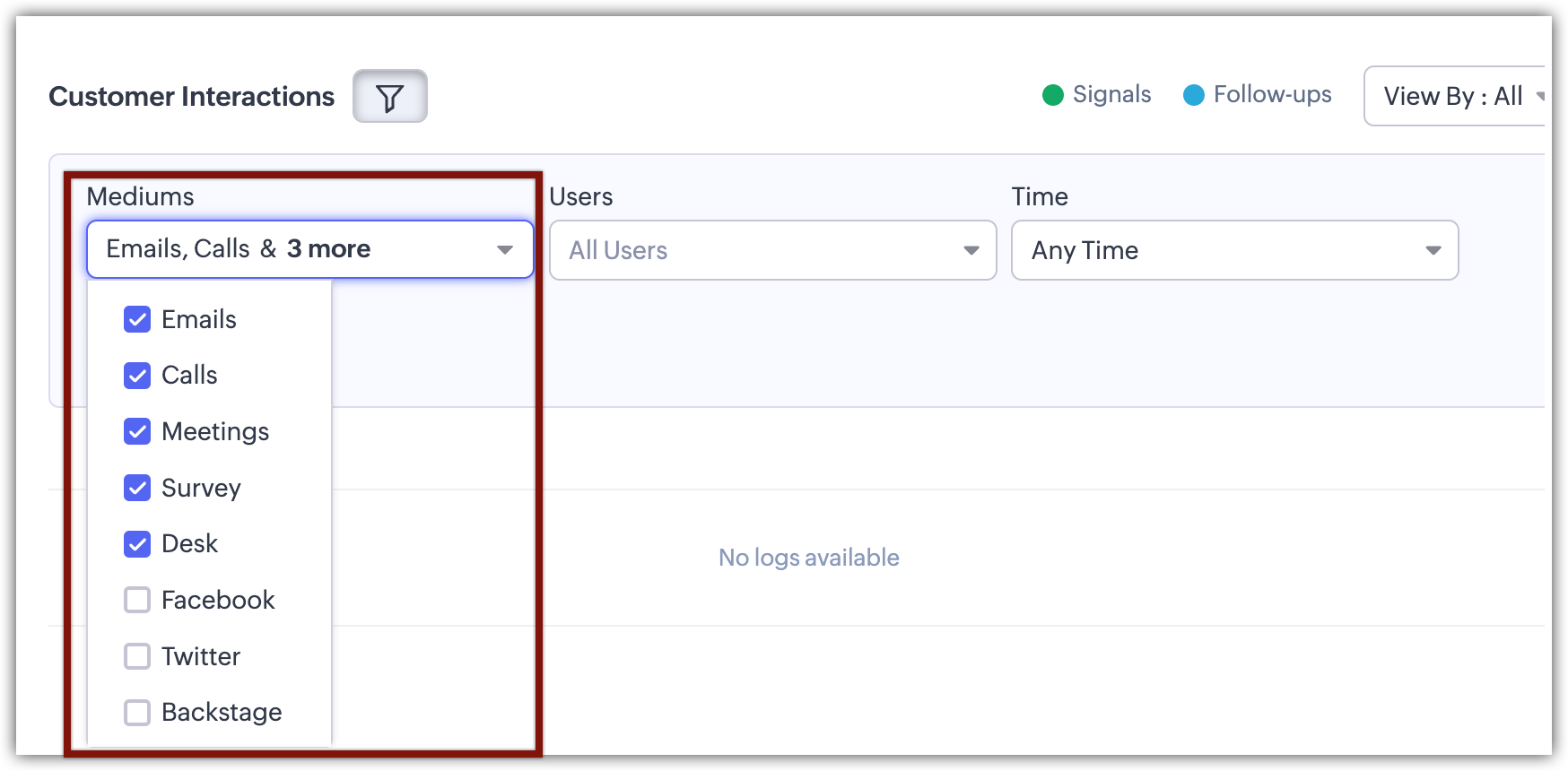Uncheck the Emails checkbox
1568x771 pixels.
click(x=137, y=319)
